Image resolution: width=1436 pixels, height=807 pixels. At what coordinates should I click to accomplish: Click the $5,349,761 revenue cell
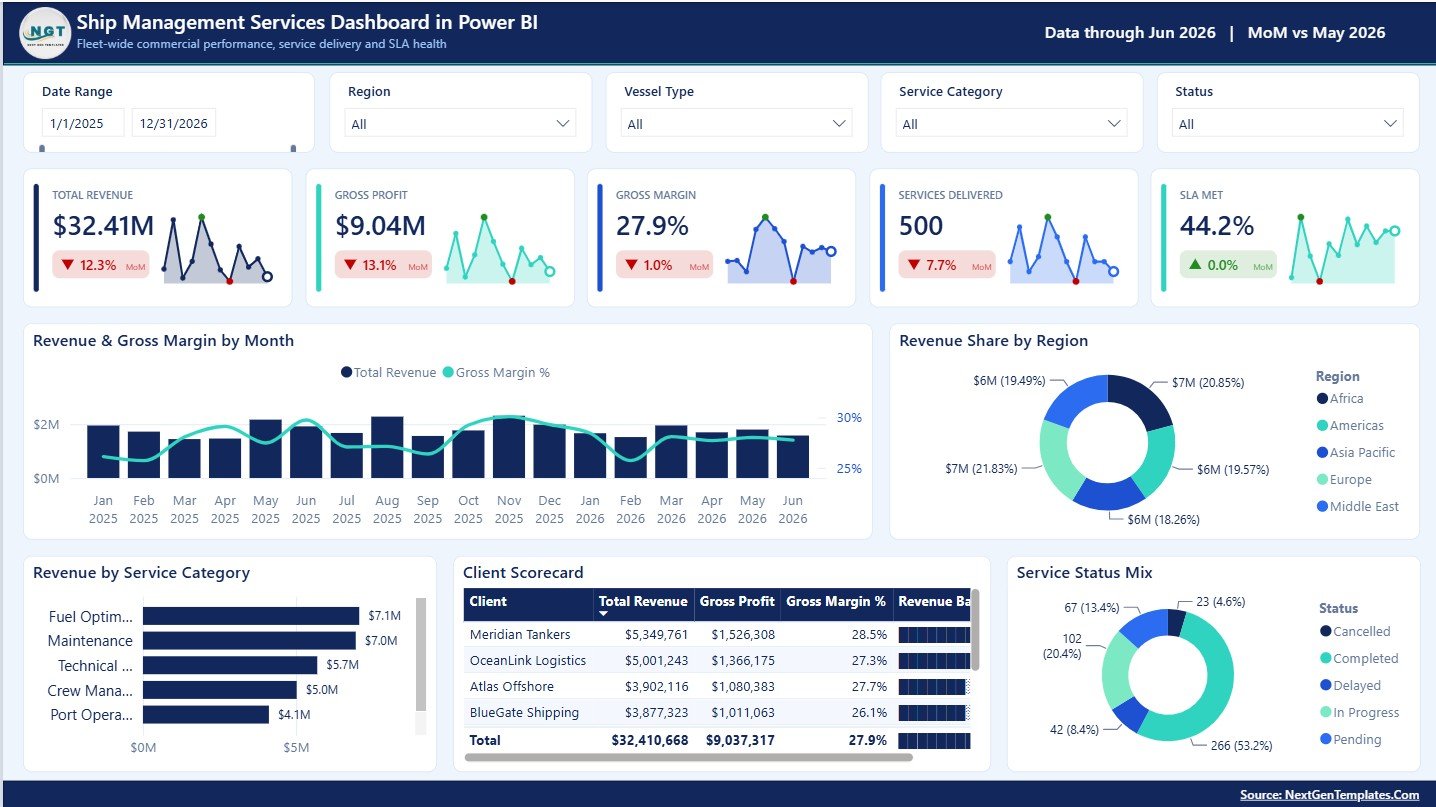point(657,634)
